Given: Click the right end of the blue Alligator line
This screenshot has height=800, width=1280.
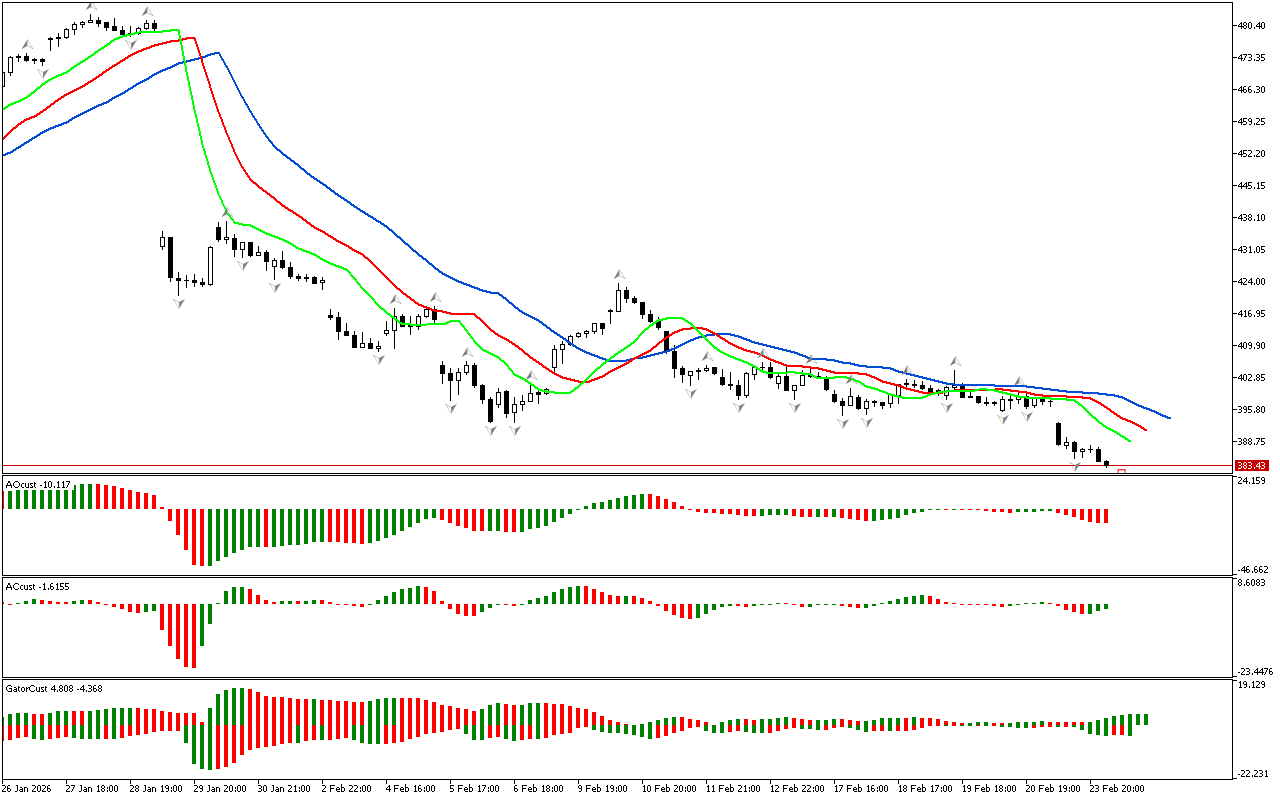Looking at the screenshot, I should (1169, 418).
